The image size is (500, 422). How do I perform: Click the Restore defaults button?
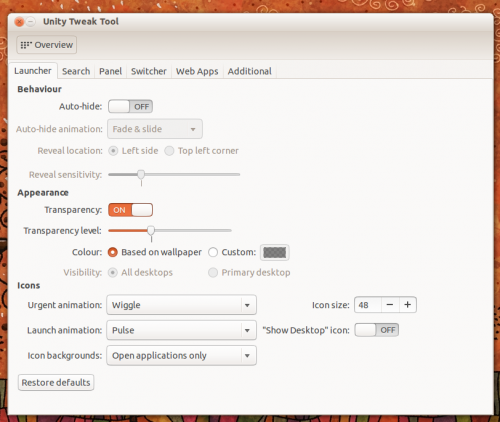coord(56,382)
